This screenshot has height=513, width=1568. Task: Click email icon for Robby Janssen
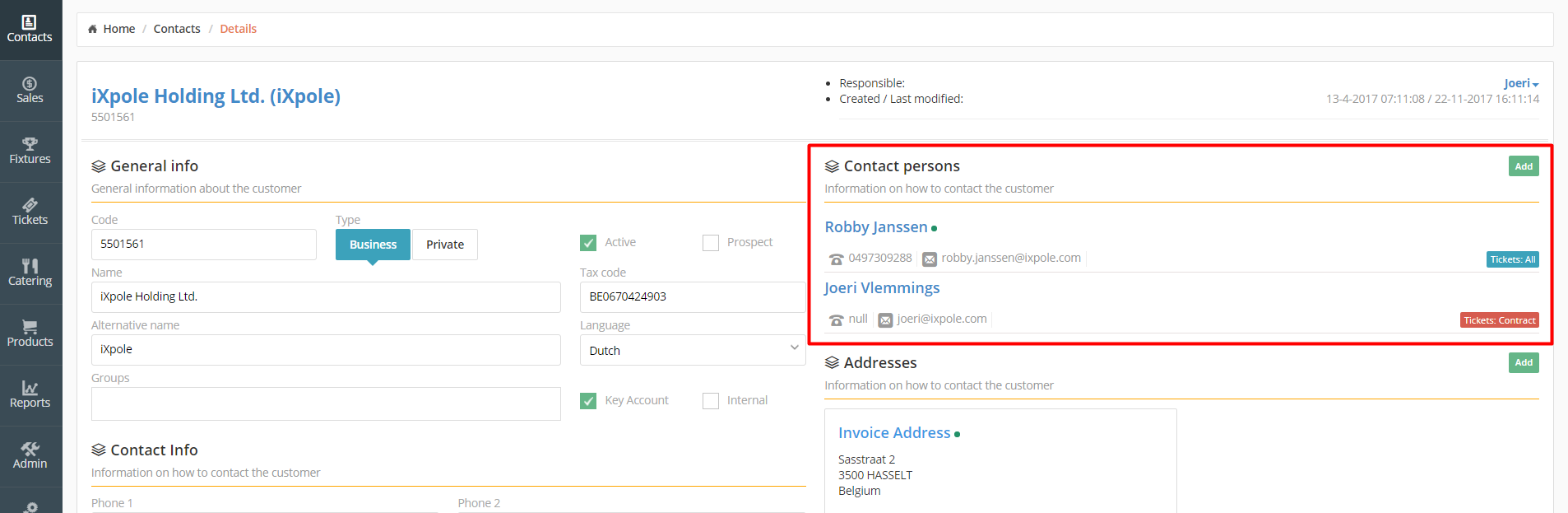click(x=930, y=259)
